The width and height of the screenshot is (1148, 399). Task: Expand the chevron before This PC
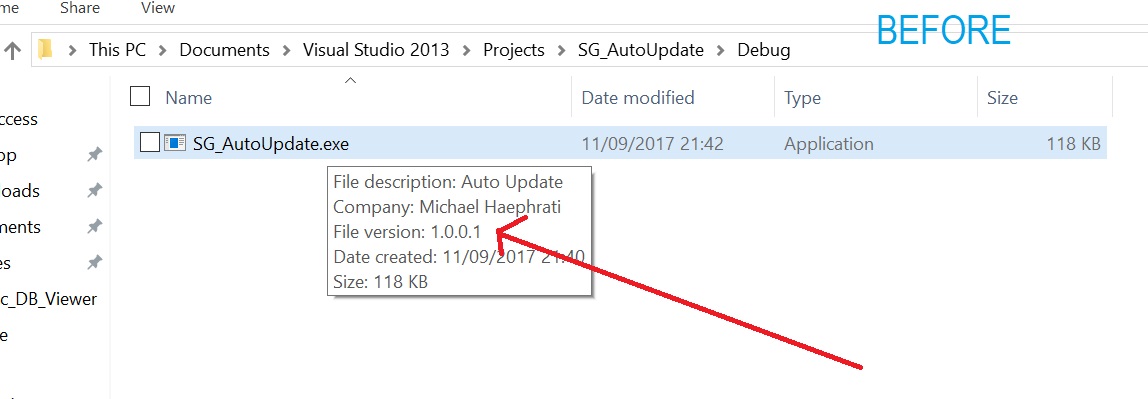coord(72,51)
